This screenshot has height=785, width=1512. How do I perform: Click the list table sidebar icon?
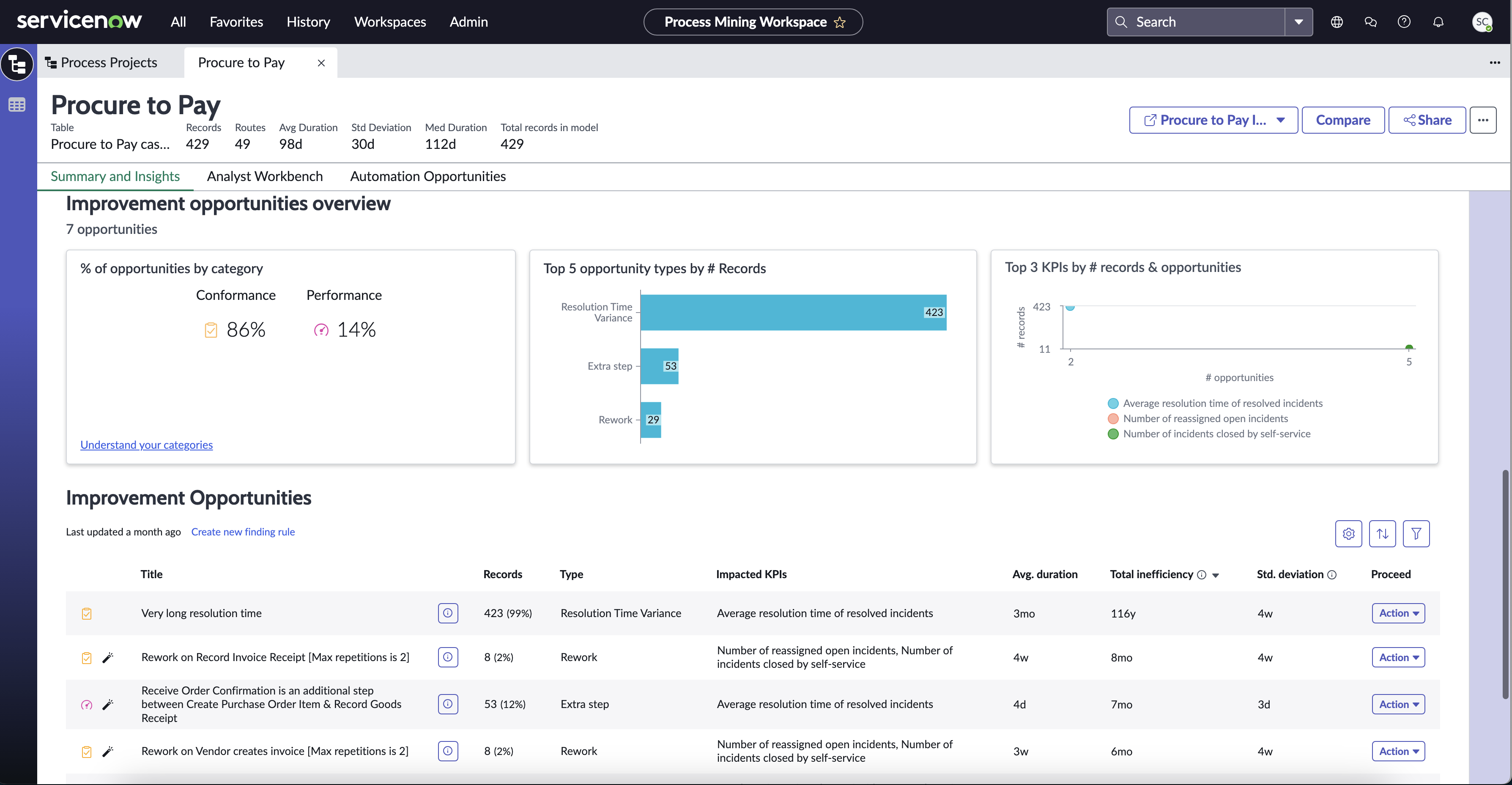point(17,105)
